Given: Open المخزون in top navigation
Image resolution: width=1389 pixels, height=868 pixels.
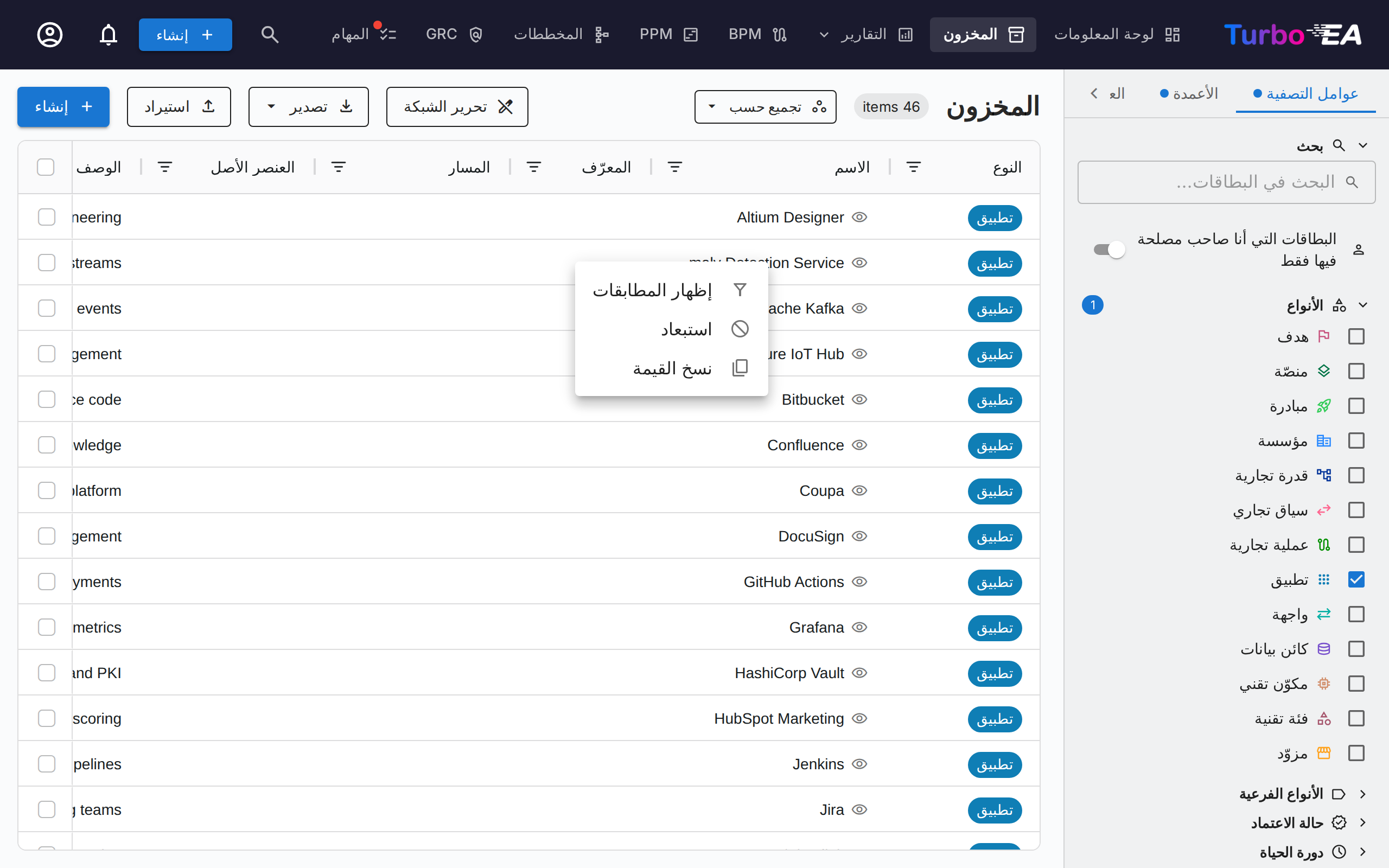Looking at the screenshot, I should [983, 34].
